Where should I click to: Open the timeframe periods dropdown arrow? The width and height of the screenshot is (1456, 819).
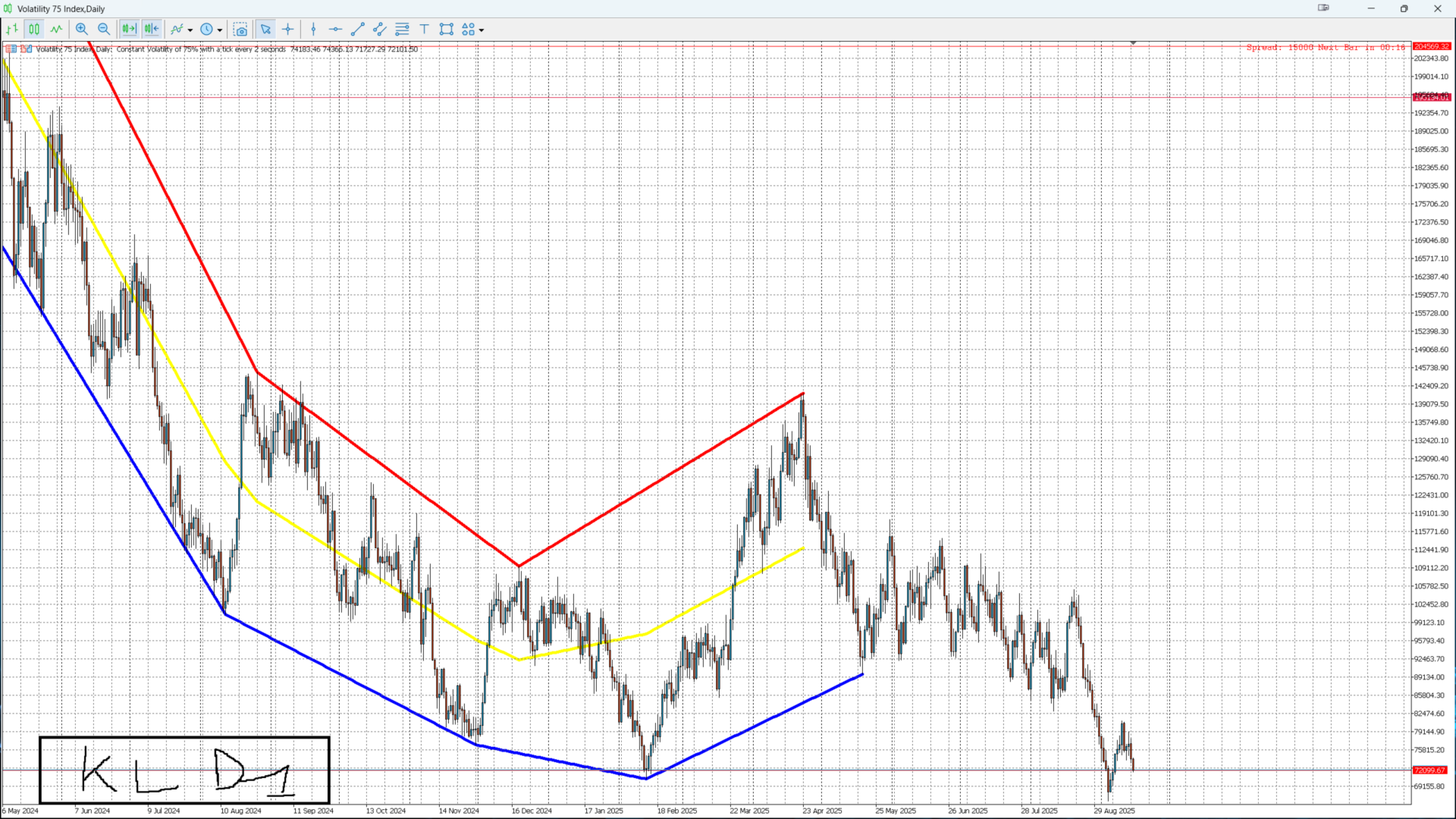[220, 30]
